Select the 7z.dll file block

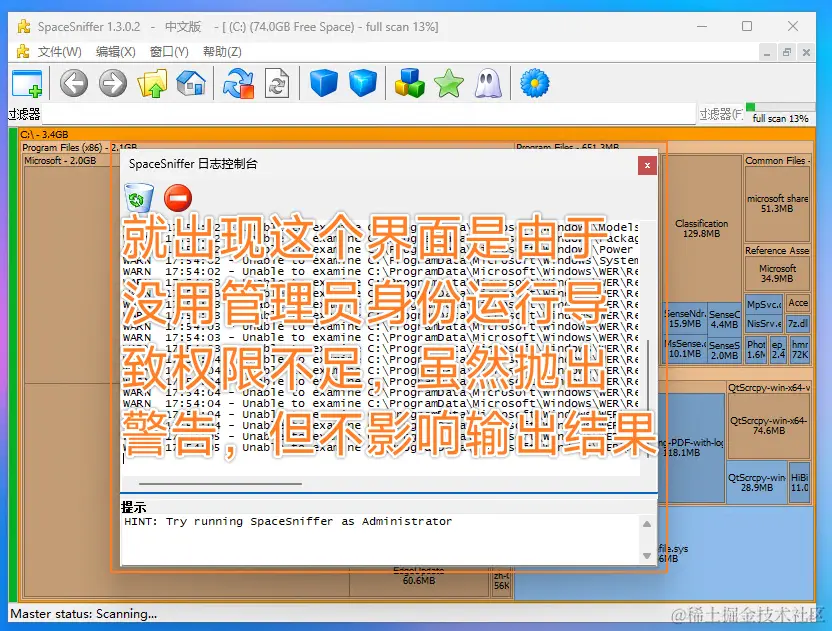[x=798, y=323]
